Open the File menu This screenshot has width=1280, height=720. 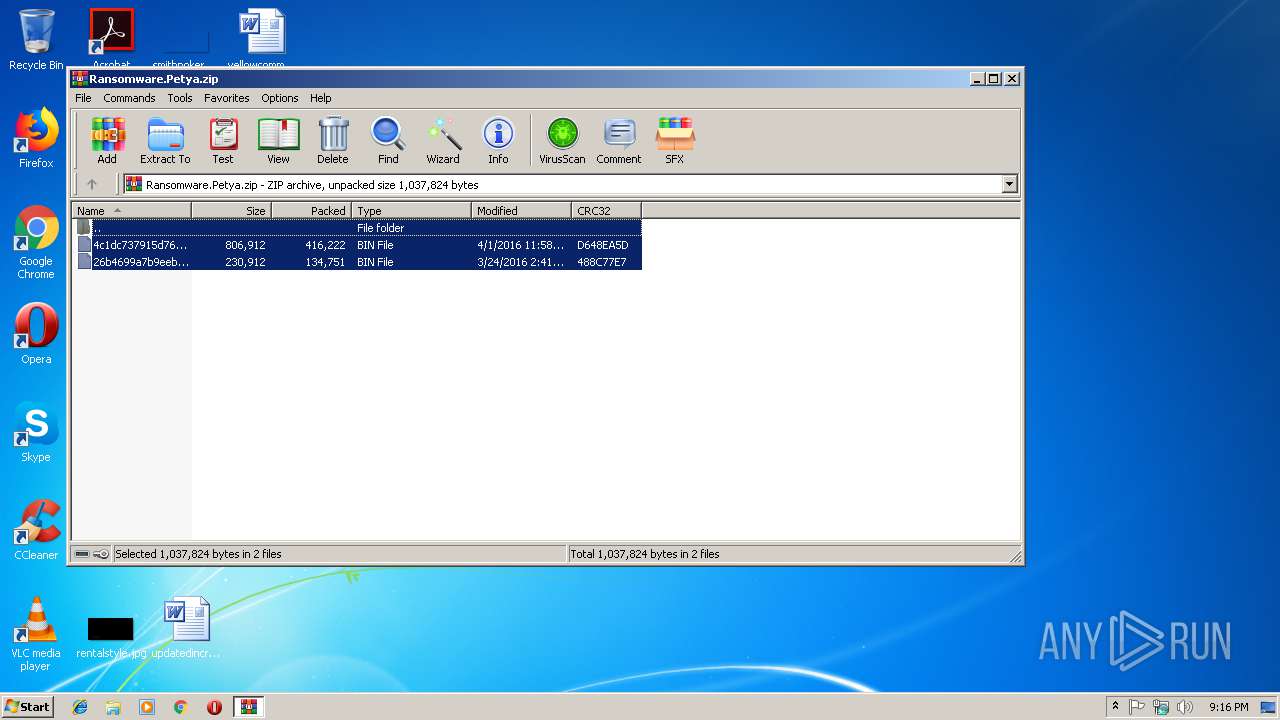(x=83, y=98)
